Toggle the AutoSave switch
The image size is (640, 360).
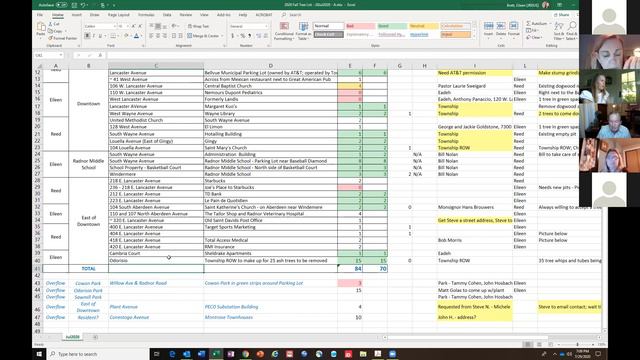point(61,5)
